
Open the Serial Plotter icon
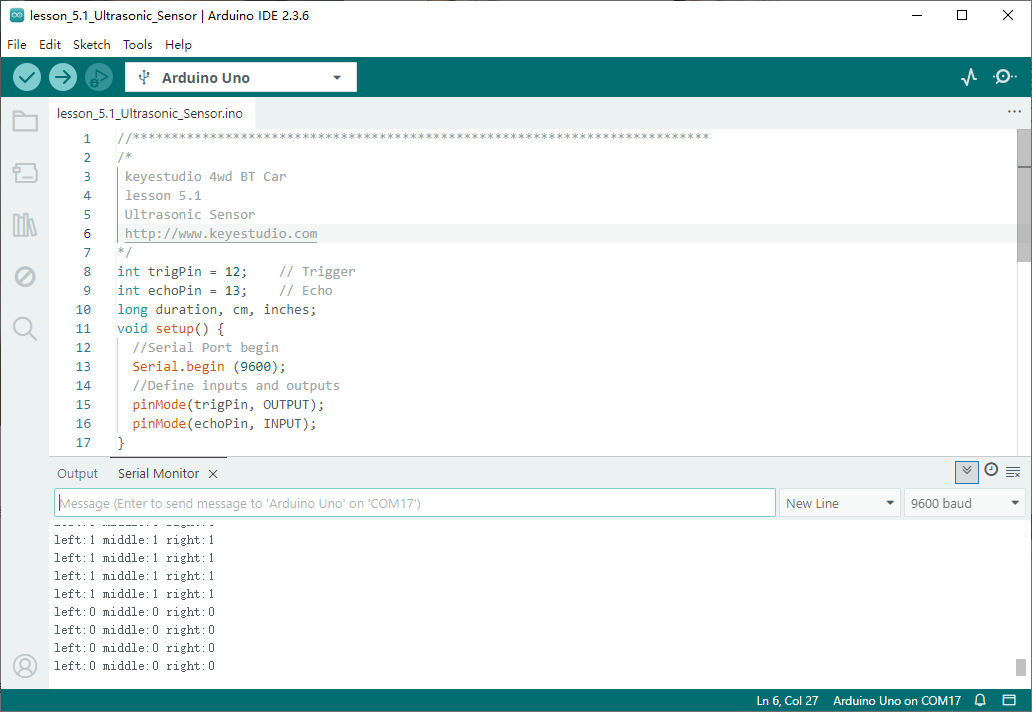pos(968,78)
